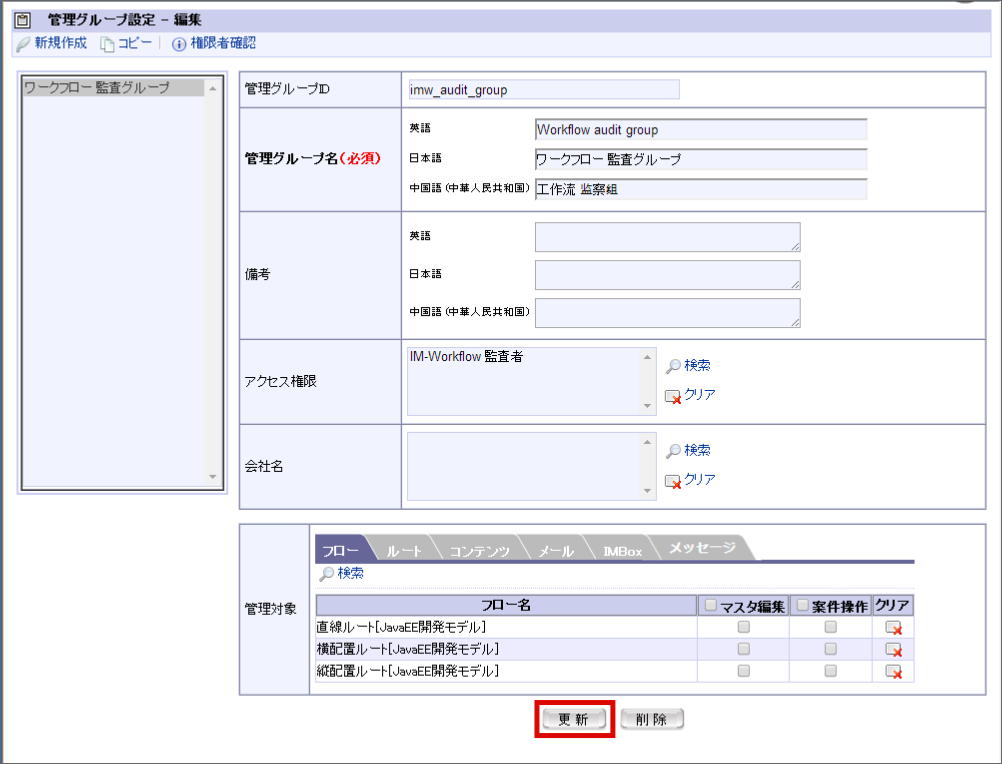Click the Chinese group name field
Screen dimensions: 1002x764
pyautogui.click(x=701, y=190)
